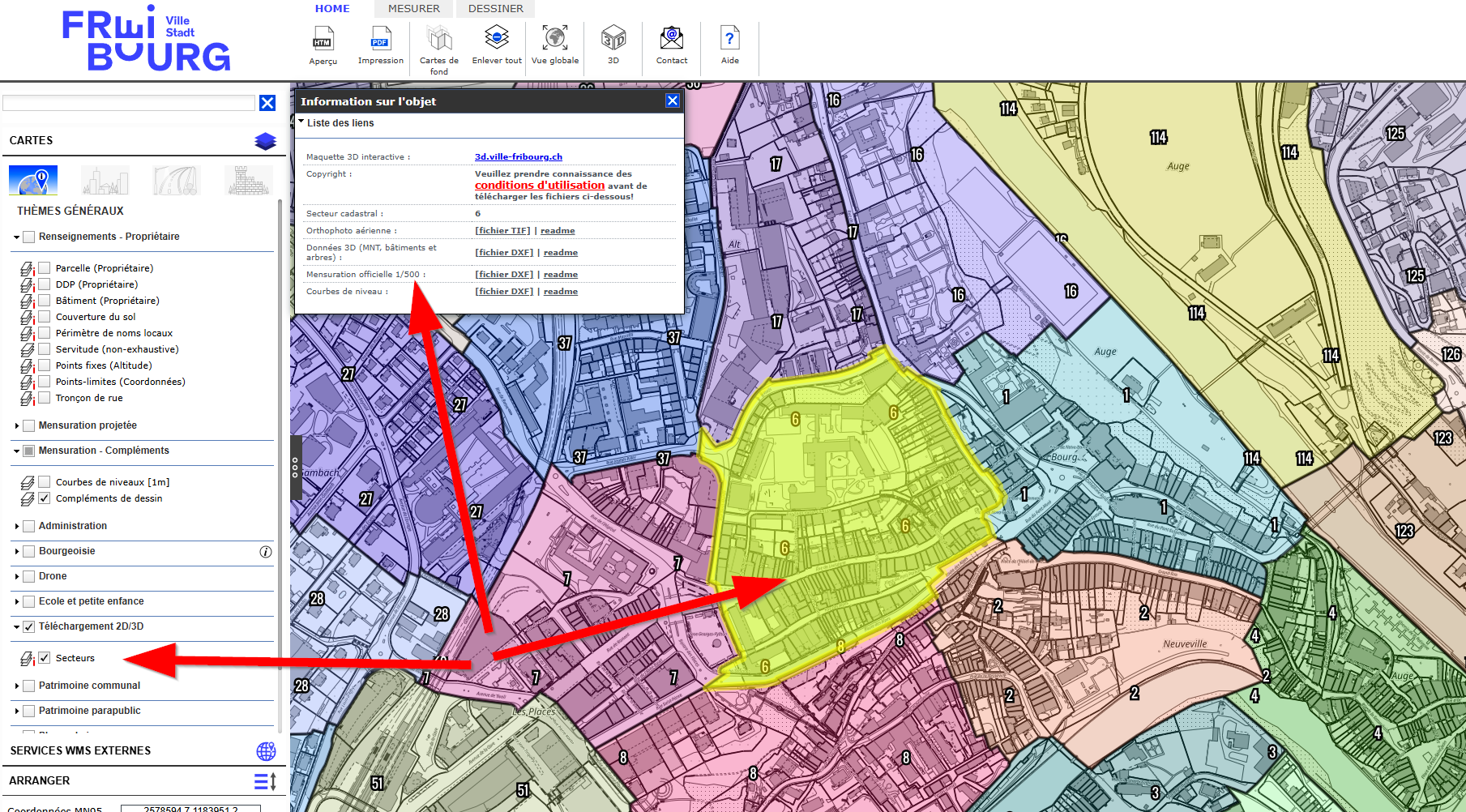Open the 3d.ville-fribourg.ch link
The height and width of the screenshot is (812, 1466).
[x=519, y=157]
